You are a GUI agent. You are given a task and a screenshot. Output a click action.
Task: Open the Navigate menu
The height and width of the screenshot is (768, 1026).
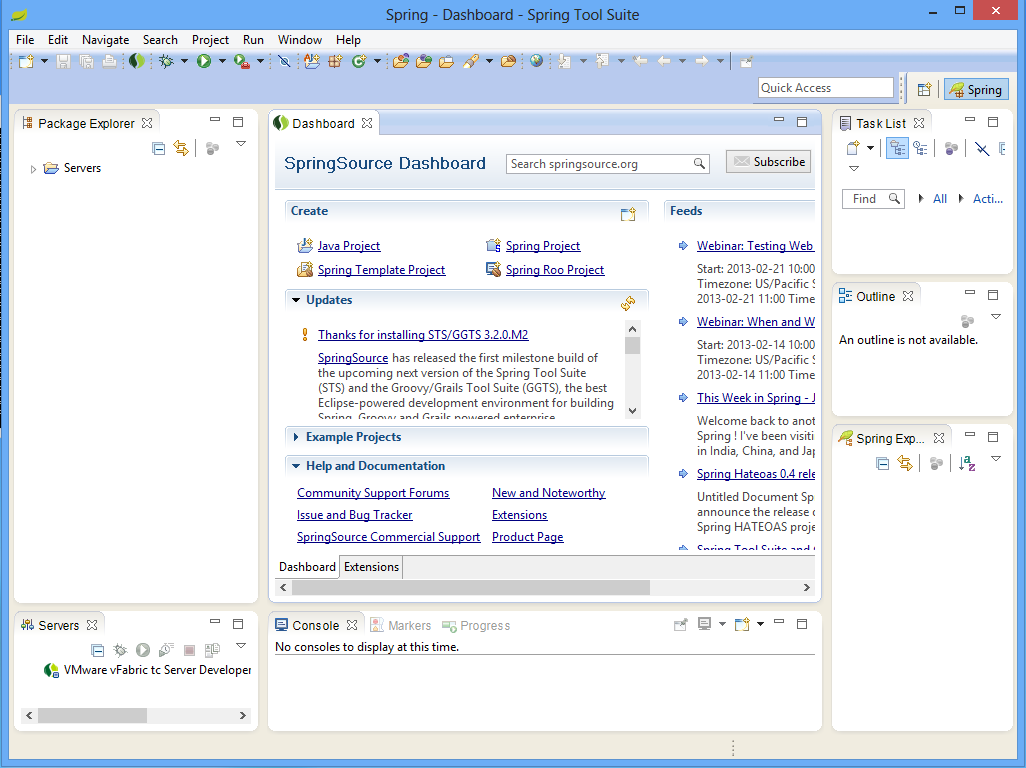tap(105, 40)
